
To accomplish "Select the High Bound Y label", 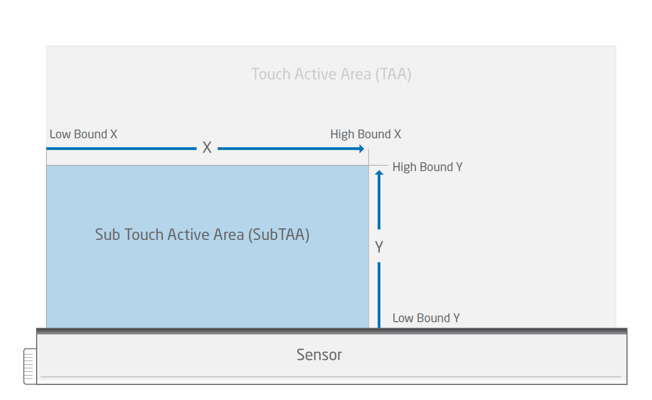I will (427, 167).
